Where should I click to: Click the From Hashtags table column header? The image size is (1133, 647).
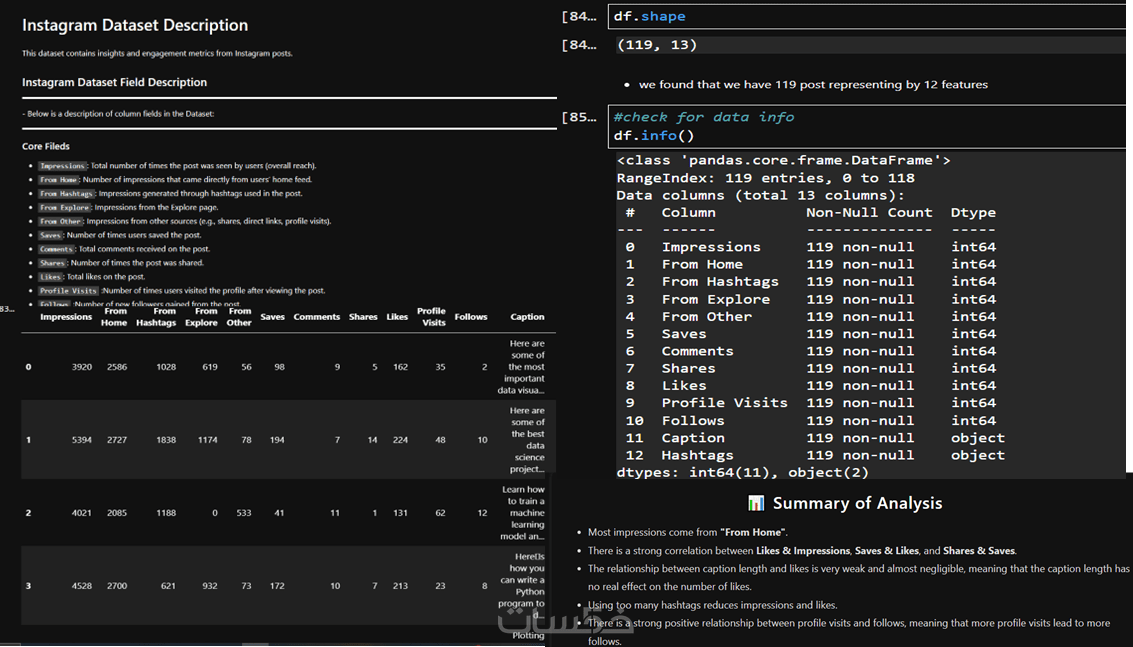(x=156, y=317)
